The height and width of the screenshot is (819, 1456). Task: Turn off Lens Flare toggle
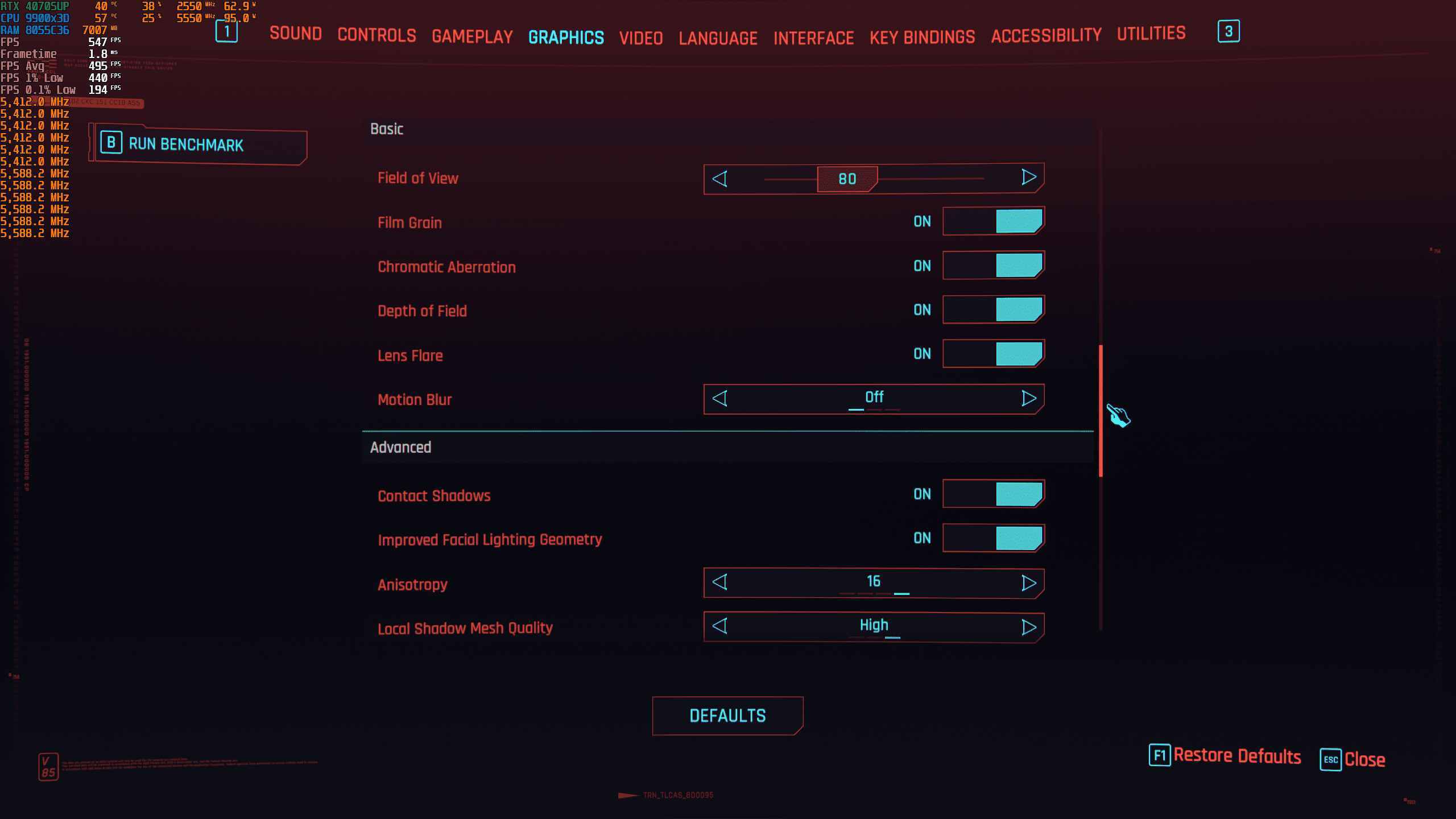(993, 354)
